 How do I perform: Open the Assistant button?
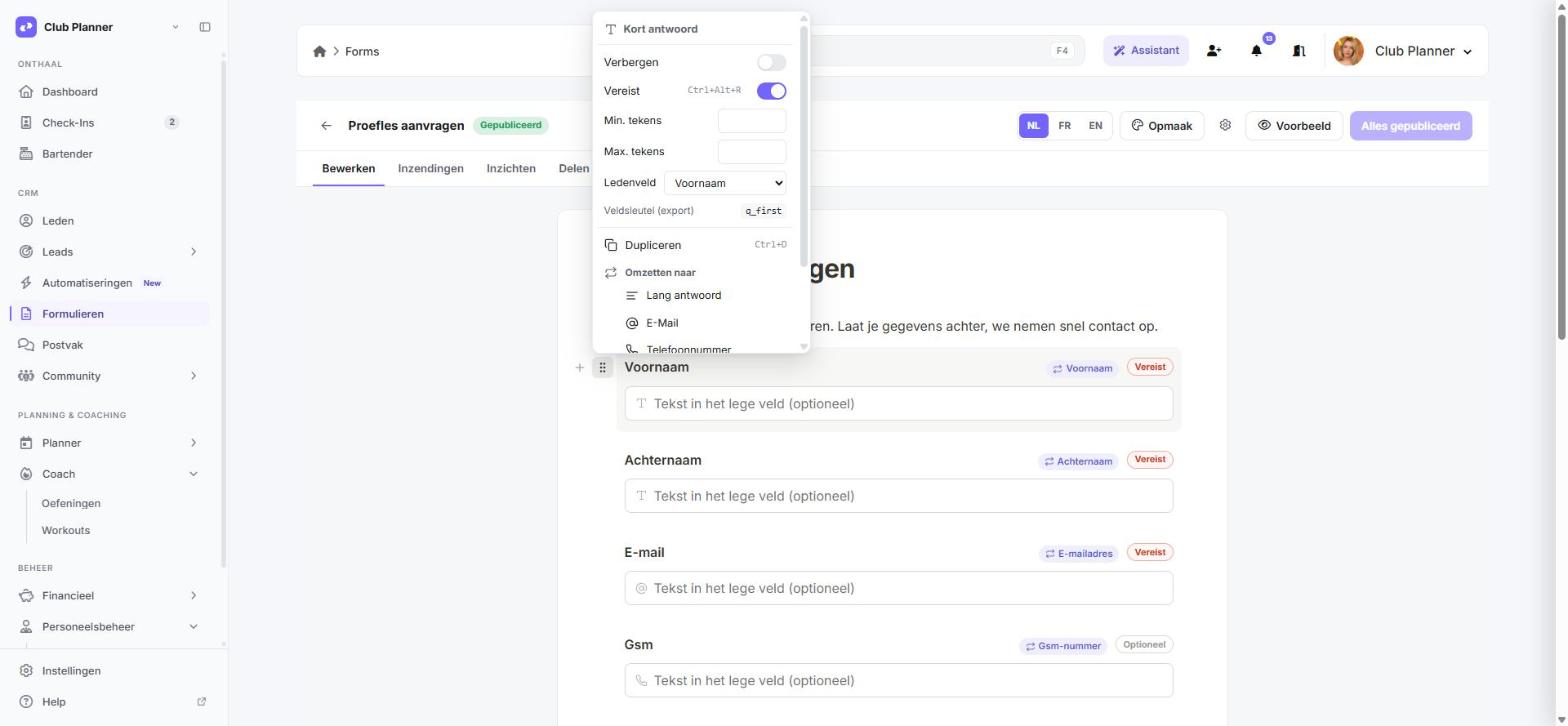tap(1146, 51)
